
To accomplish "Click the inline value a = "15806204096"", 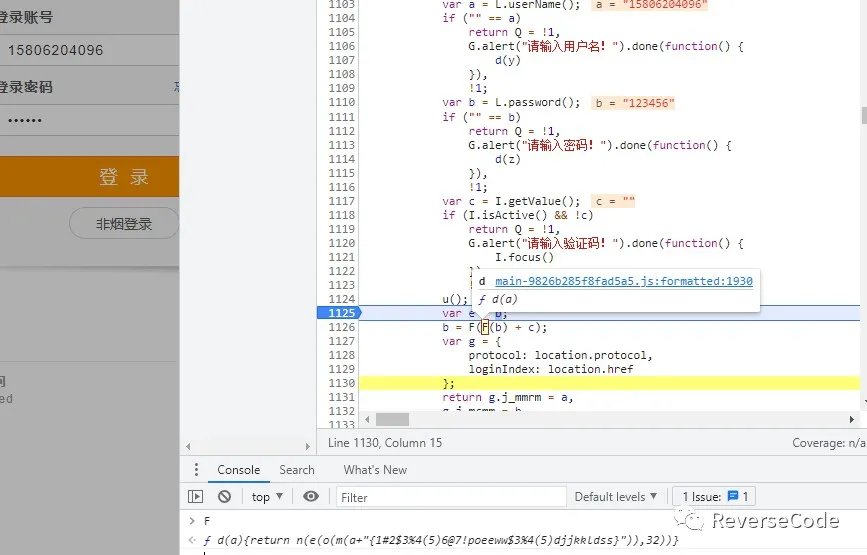I will coord(651,4).
